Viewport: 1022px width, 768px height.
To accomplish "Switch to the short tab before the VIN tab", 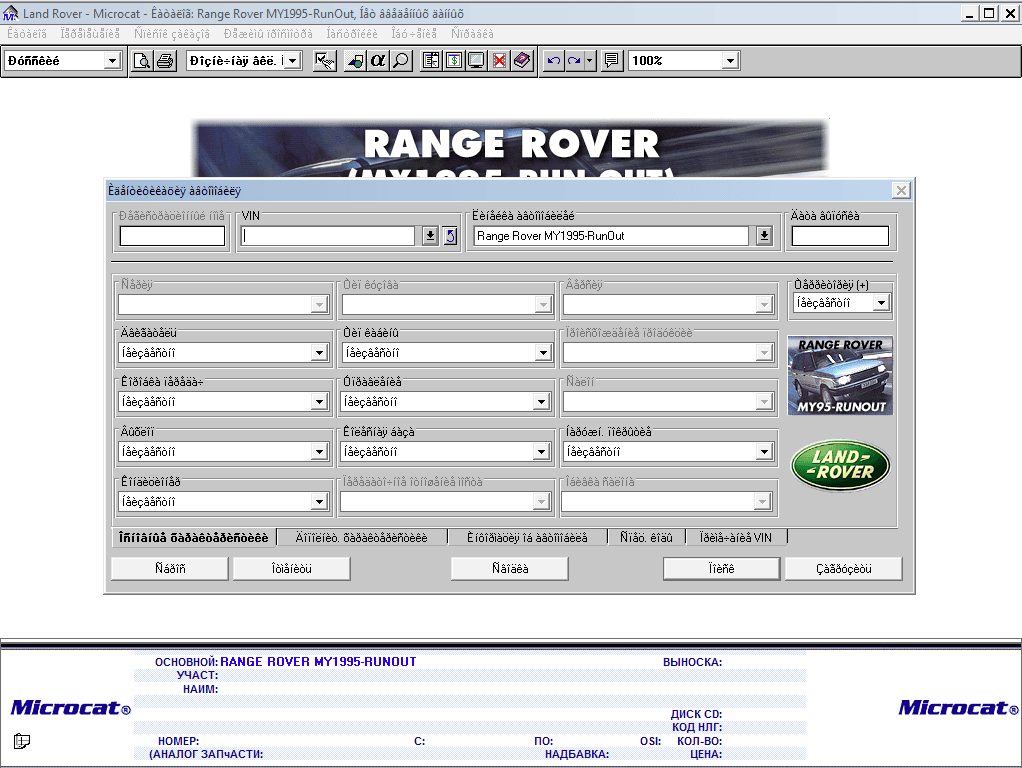I will [646, 537].
